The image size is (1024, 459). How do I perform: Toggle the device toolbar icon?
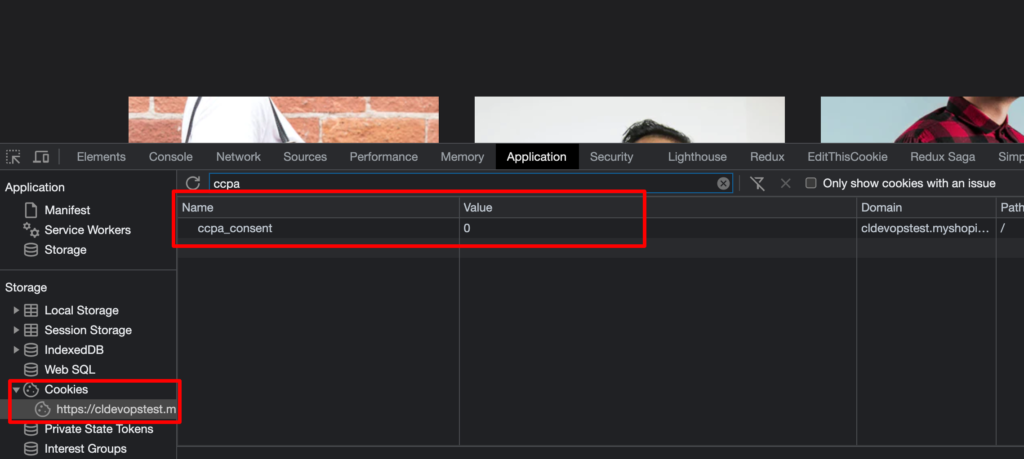click(41, 157)
